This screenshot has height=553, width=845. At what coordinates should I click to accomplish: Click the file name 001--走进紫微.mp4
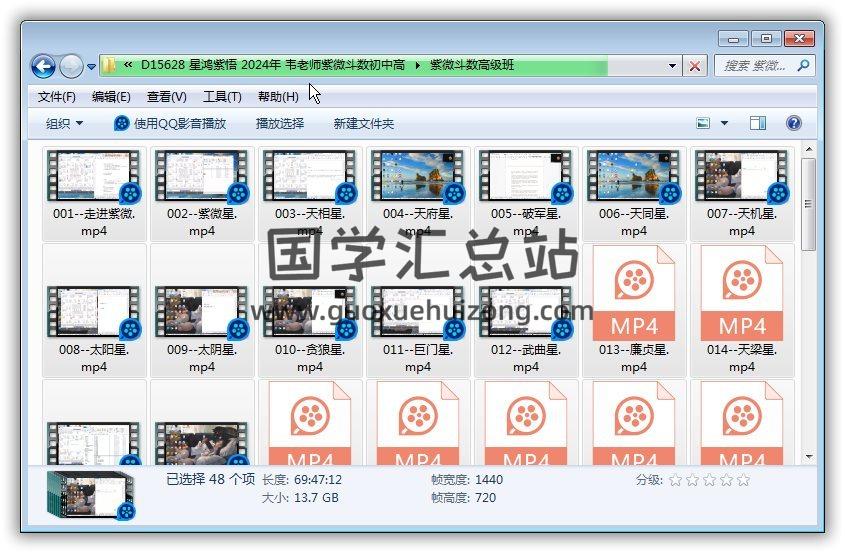tap(94, 222)
